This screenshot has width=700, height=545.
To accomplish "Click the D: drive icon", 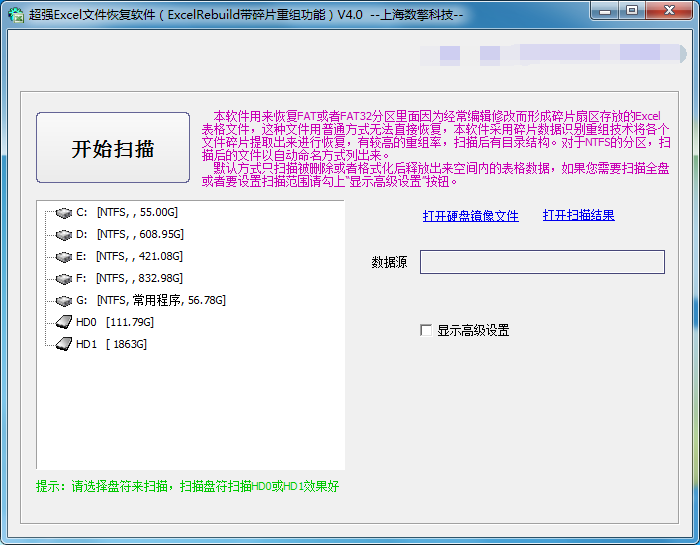I will pos(64,235).
